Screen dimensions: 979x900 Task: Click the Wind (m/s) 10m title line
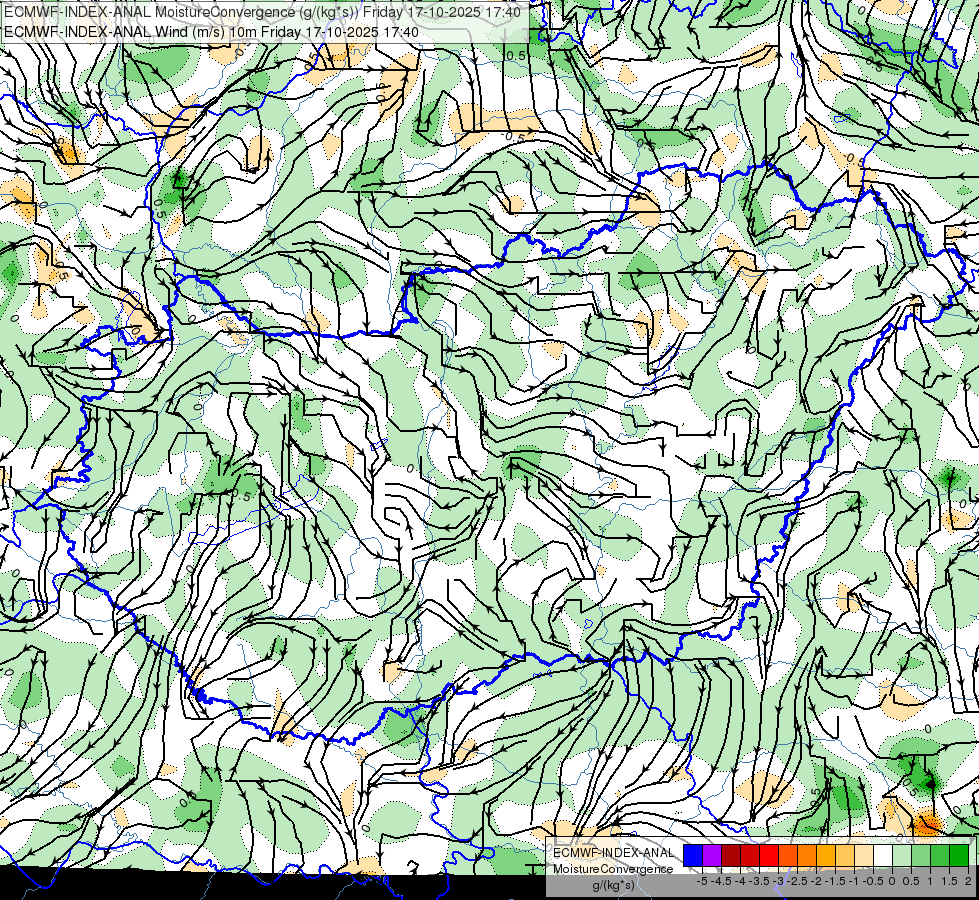click(x=211, y=31)
